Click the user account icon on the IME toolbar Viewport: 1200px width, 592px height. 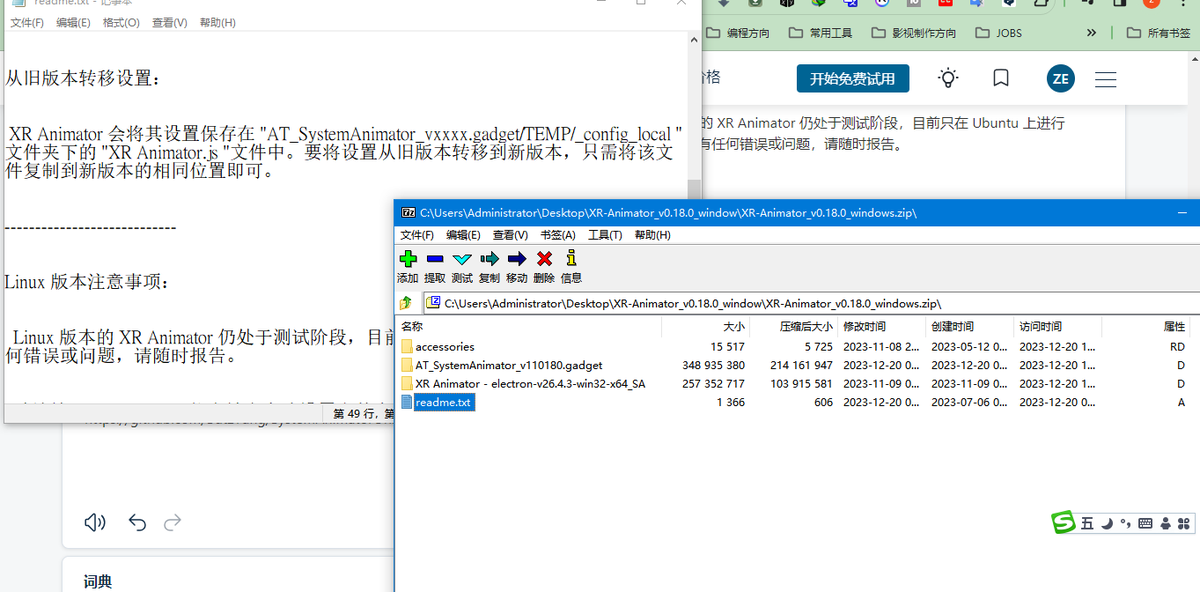[x=1165, y=523]
